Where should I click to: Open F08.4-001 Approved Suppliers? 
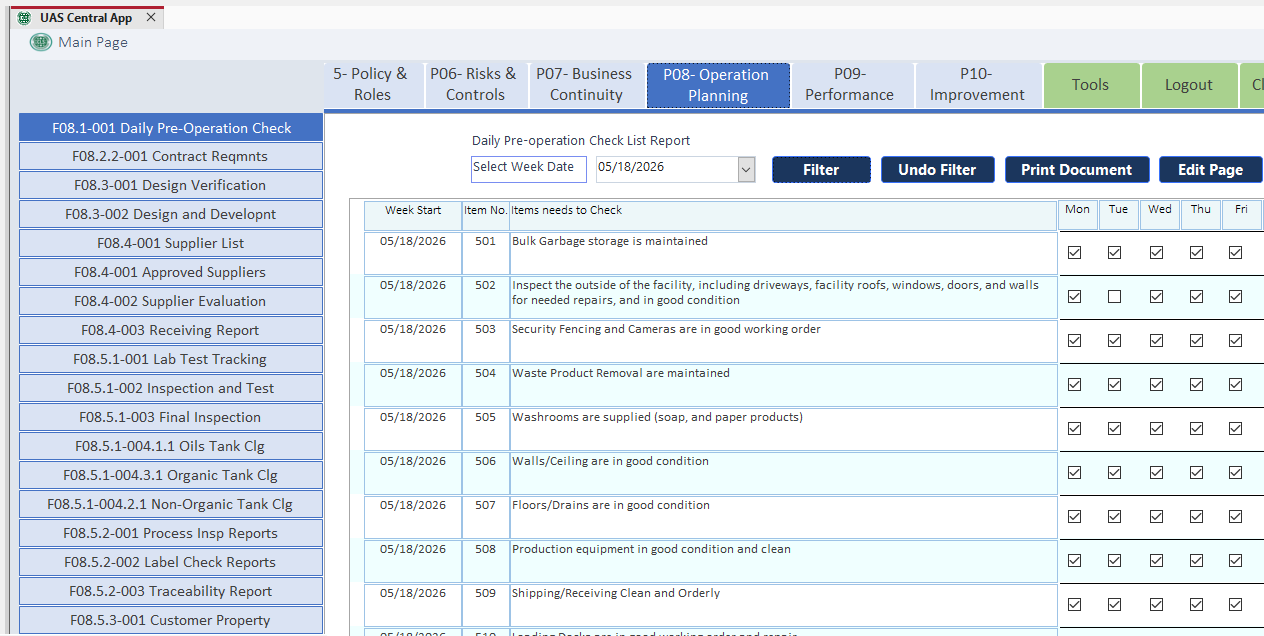(171, 272)
